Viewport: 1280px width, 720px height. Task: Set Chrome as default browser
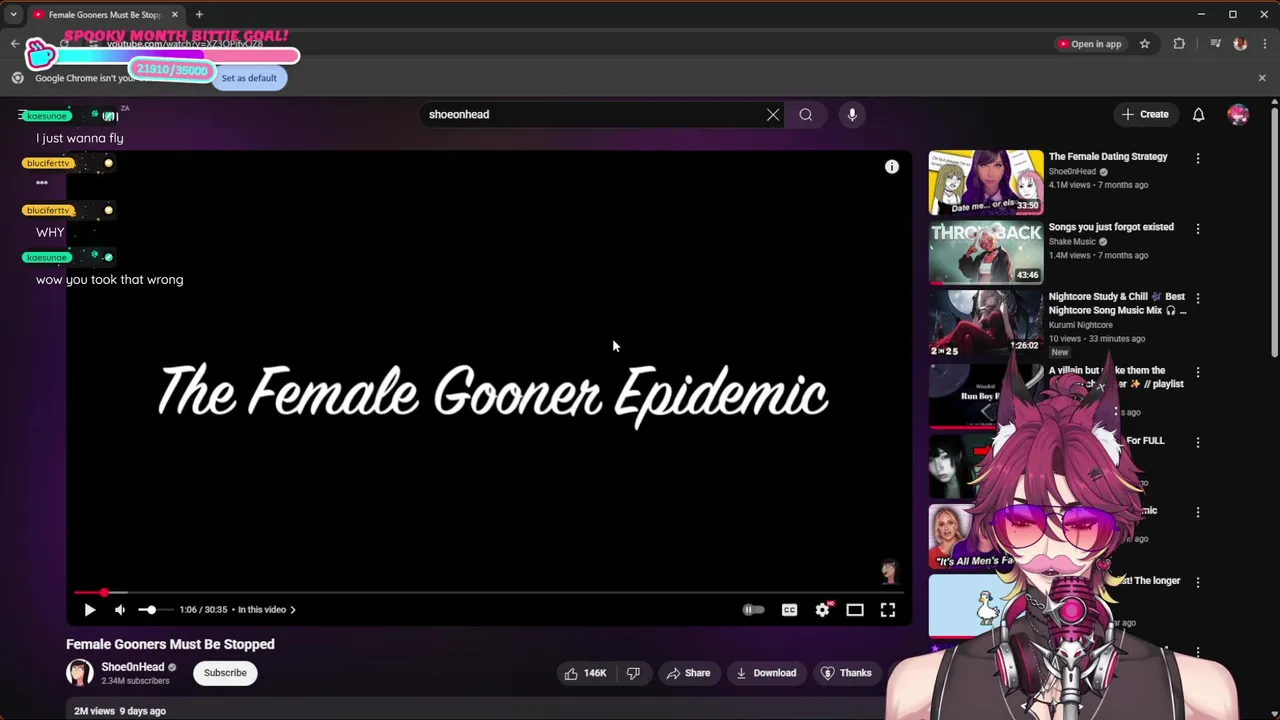249,78
